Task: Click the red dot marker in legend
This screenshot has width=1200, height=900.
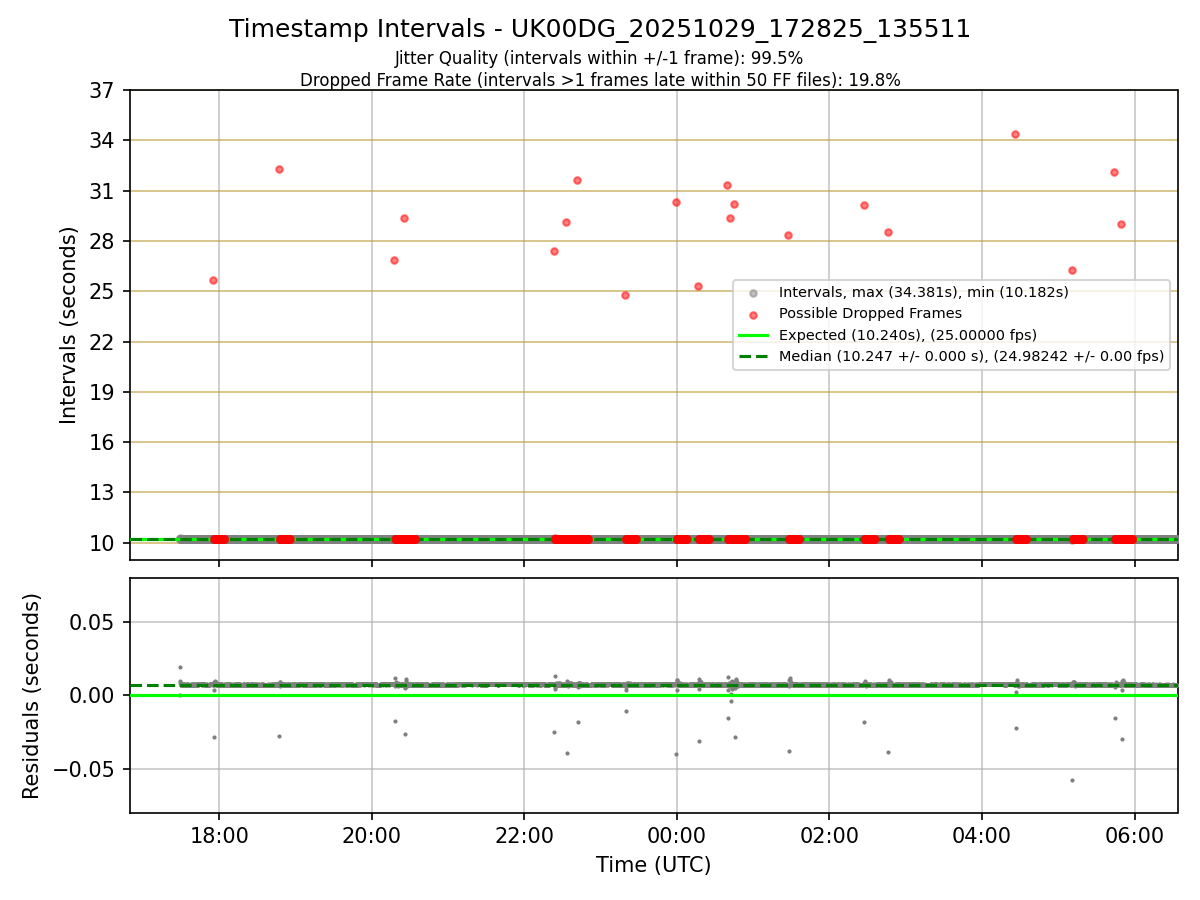Action: 754,314
